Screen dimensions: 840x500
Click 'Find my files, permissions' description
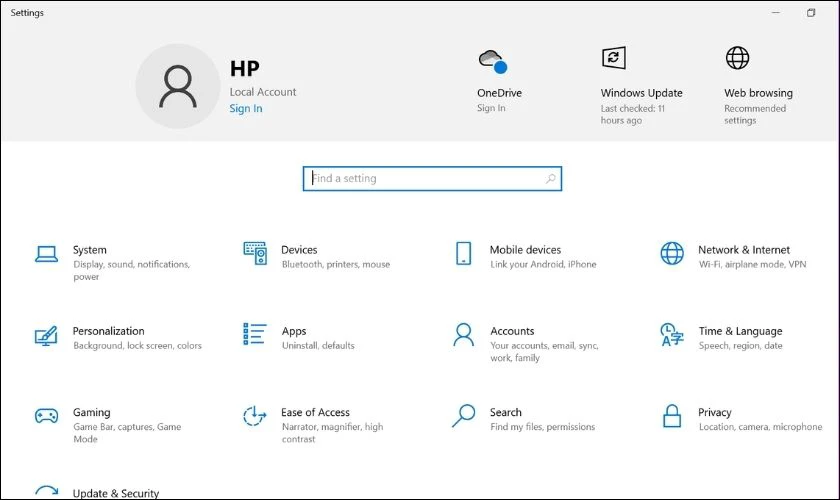point(543,427)
